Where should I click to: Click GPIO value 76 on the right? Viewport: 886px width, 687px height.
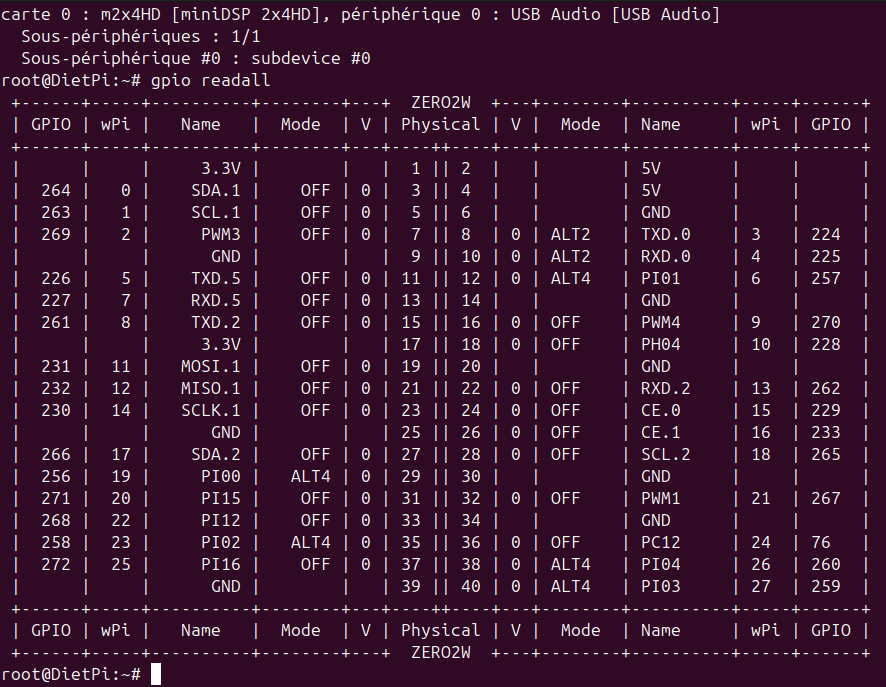(x=821, y=542)
